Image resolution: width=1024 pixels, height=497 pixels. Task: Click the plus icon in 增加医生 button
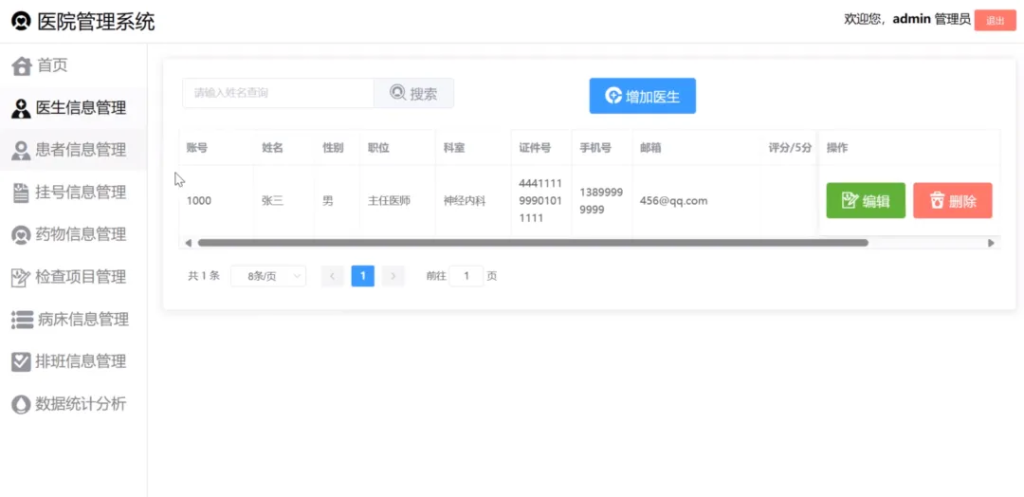tap(613, 96)
